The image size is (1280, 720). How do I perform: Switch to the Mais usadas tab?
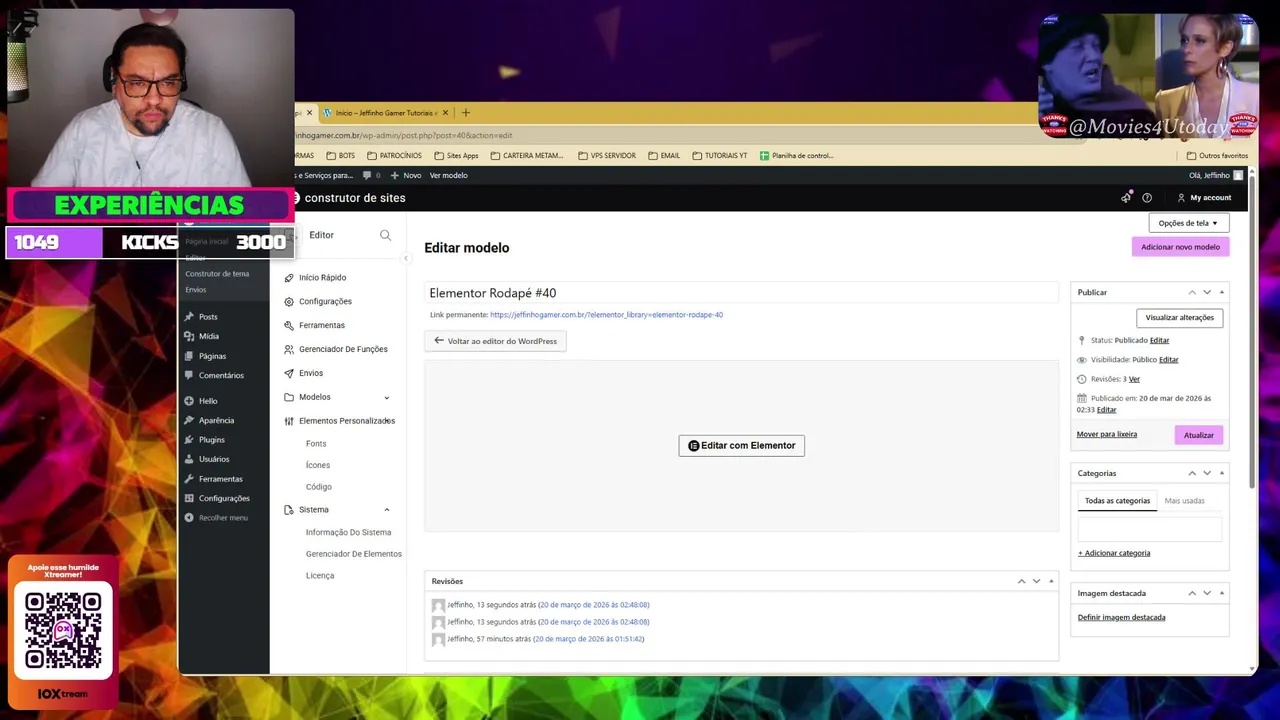[1184, 501]
